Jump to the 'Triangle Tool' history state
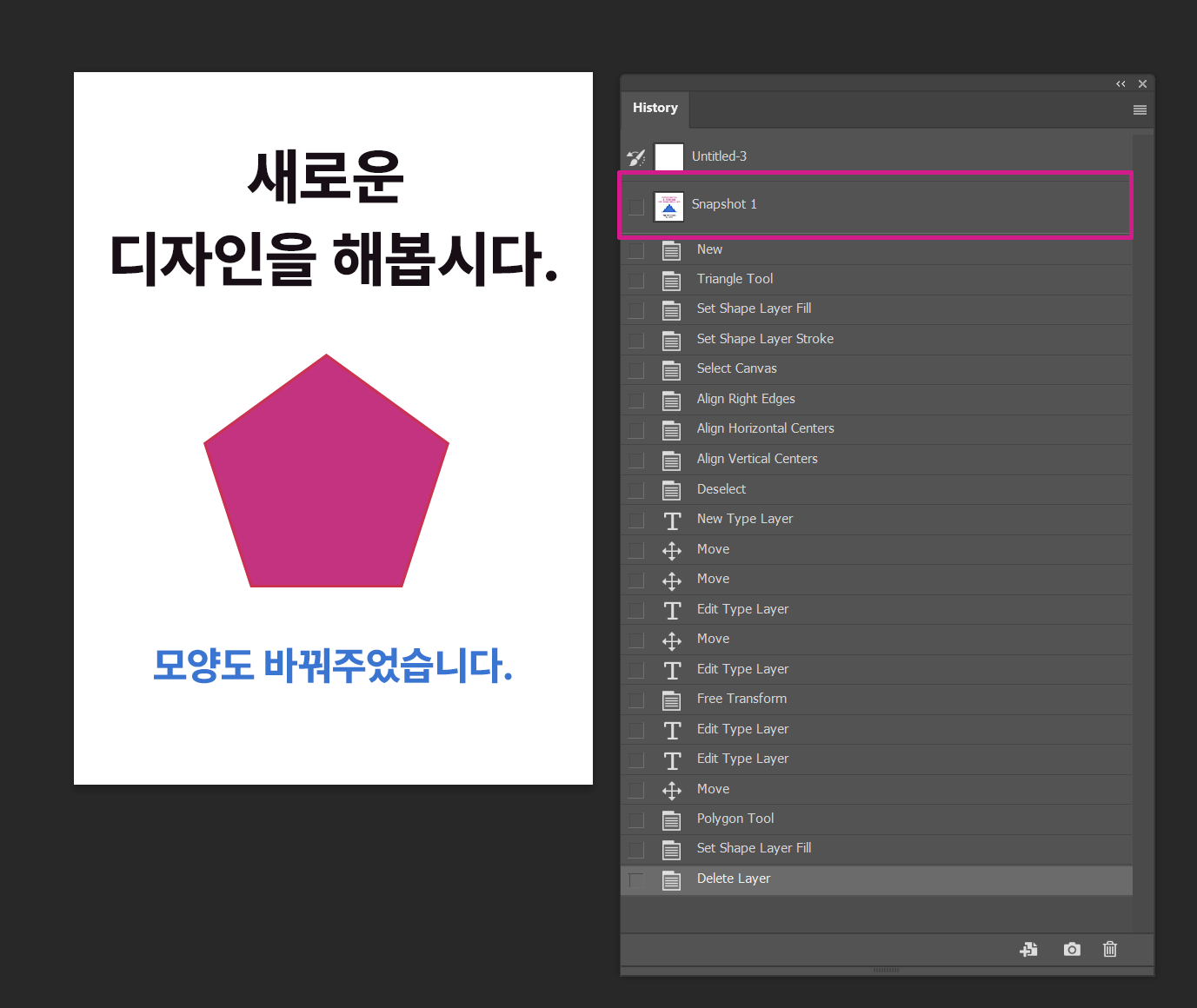 [x=735, y=279]
